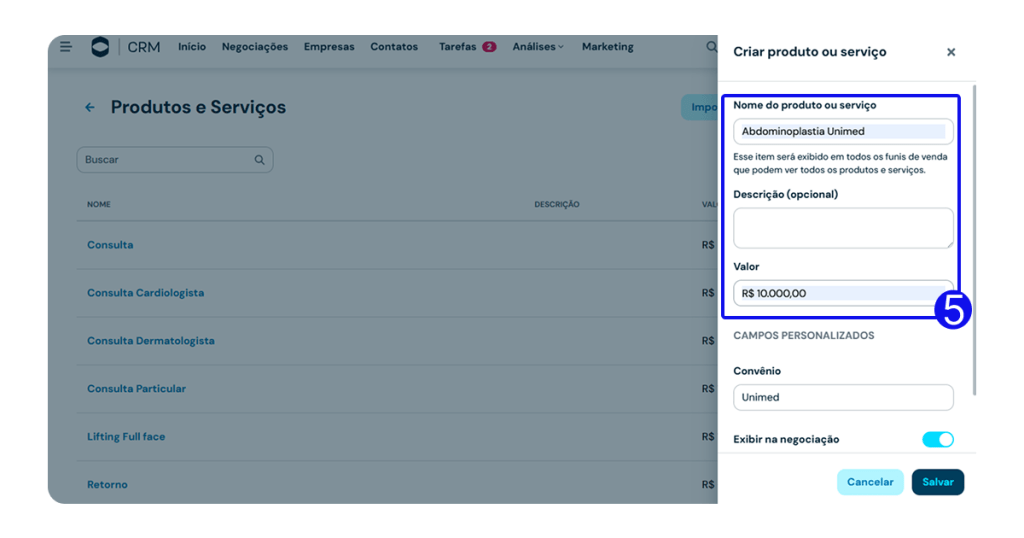Image resolution: width=1024 pixels, height=538 pixels.
Task: Open the Negociações menu
Action: pos(255,47)
